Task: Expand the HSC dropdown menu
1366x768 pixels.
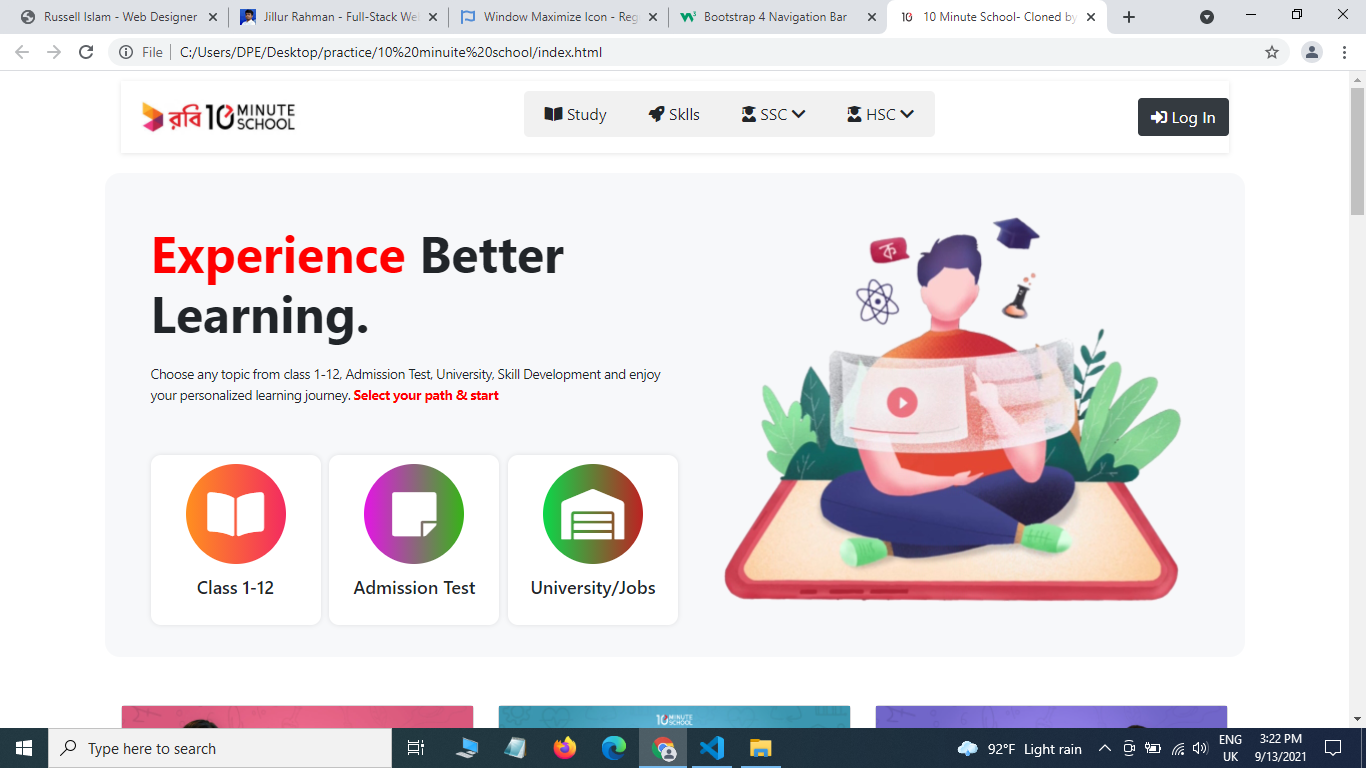Action: tap(880, 115)
